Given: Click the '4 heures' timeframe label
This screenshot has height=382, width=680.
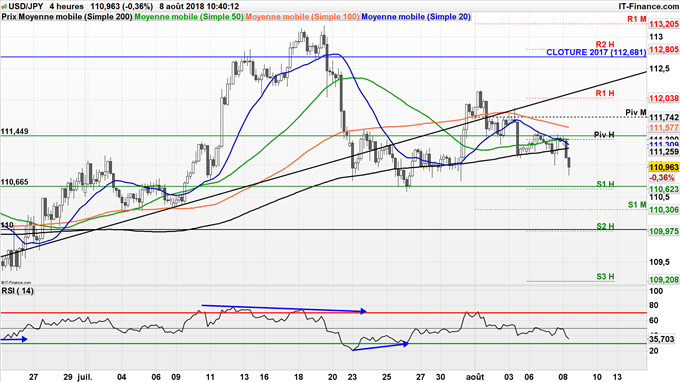Looking at the screenshot, I should [67, 7].
